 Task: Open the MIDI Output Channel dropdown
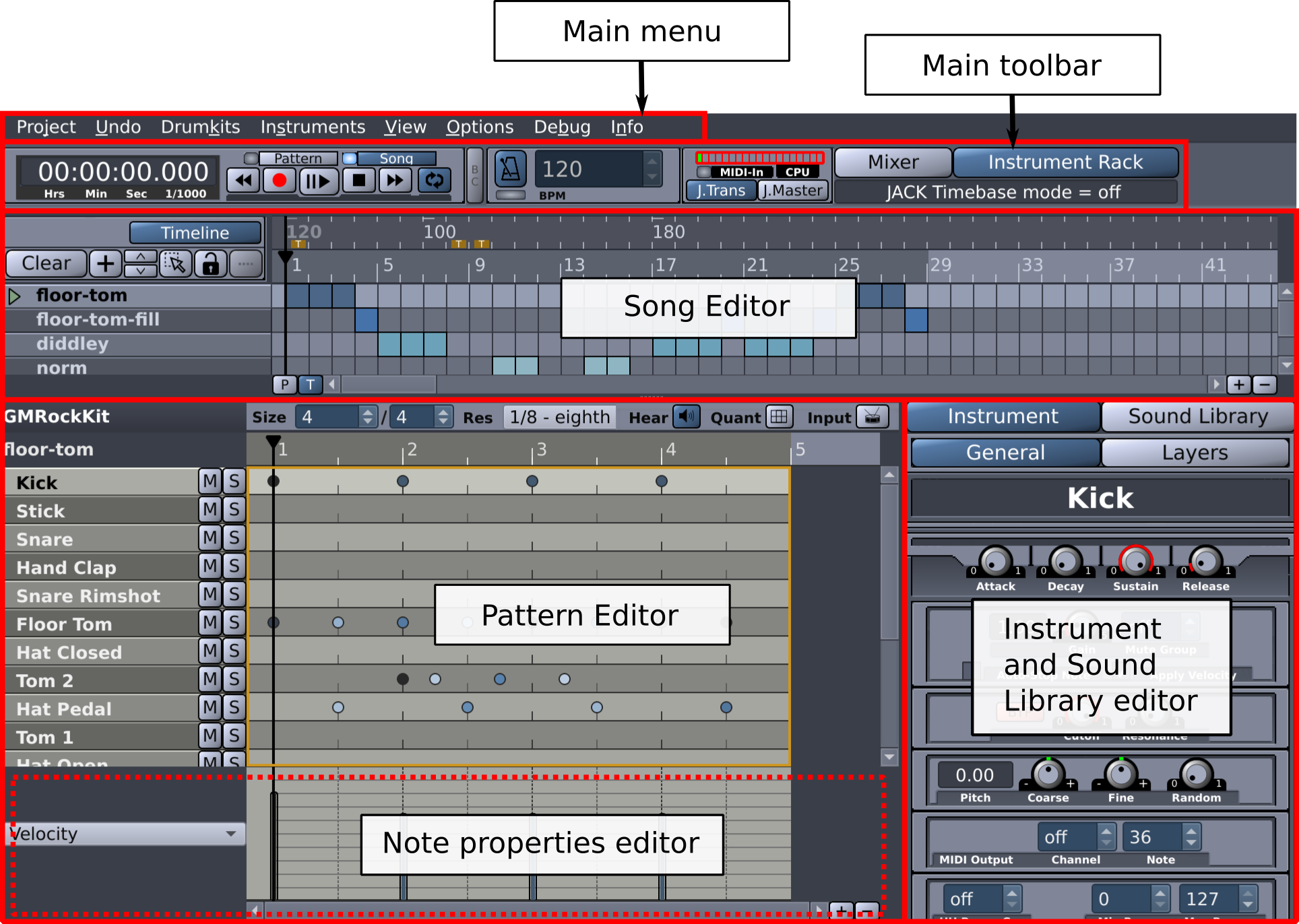tap(1076, 836)
